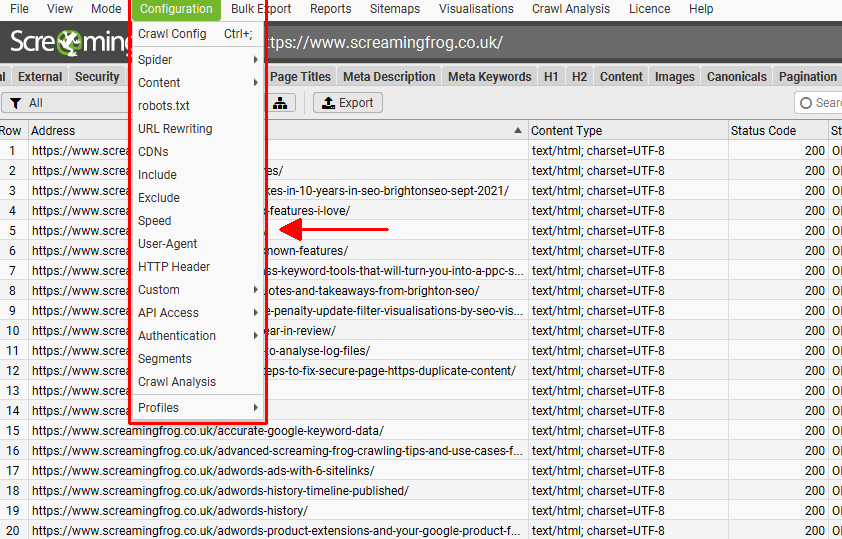Open the Help menu
The image size is (842, 539).
click(701, 9)
